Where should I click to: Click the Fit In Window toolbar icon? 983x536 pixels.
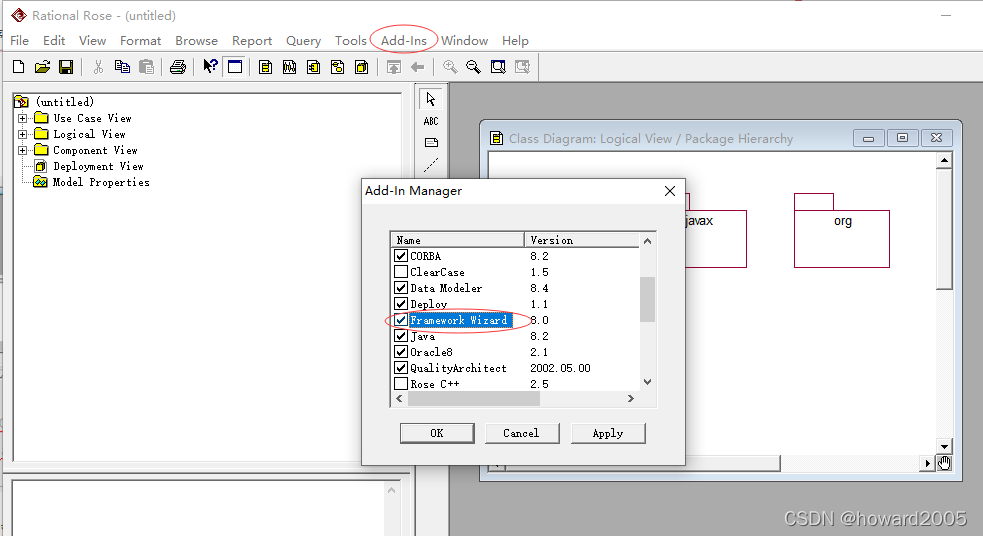498,66
